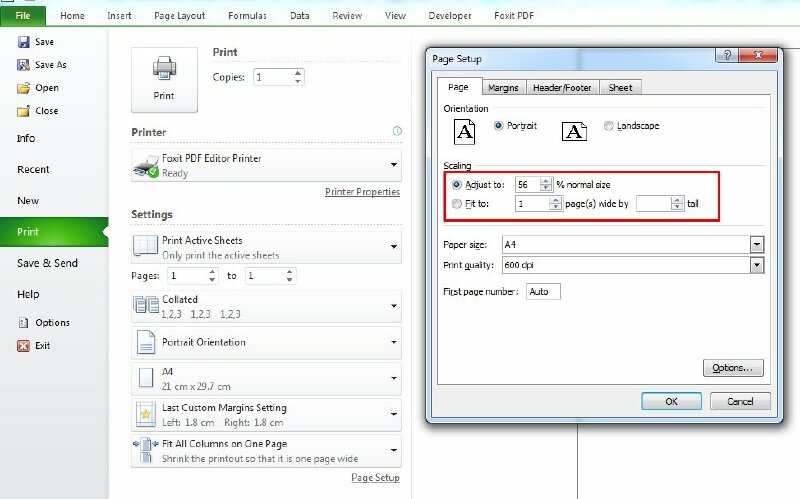Image resolution: width=800 pixels, height=499 pixels.
Task: Select the Portrait orientation radio button
Action: 499,127
